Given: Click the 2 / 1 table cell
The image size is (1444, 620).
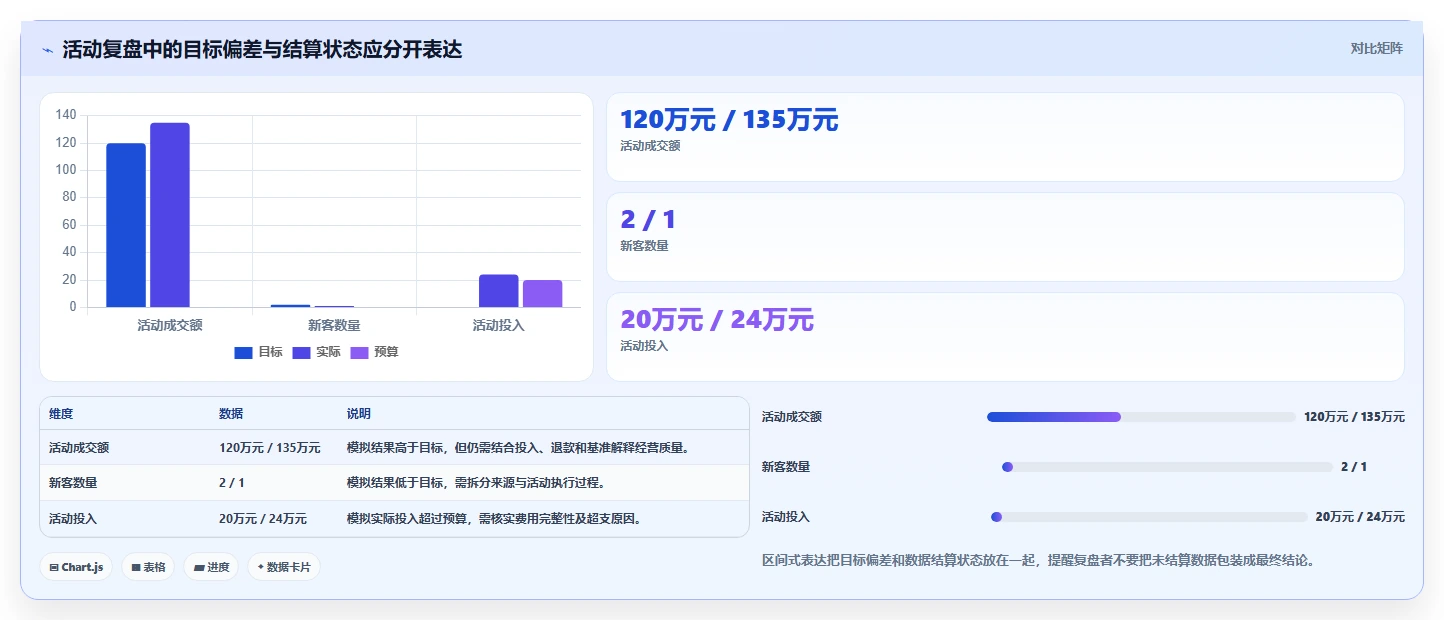Looking at the screenshot, I should (x=232, y=483).
